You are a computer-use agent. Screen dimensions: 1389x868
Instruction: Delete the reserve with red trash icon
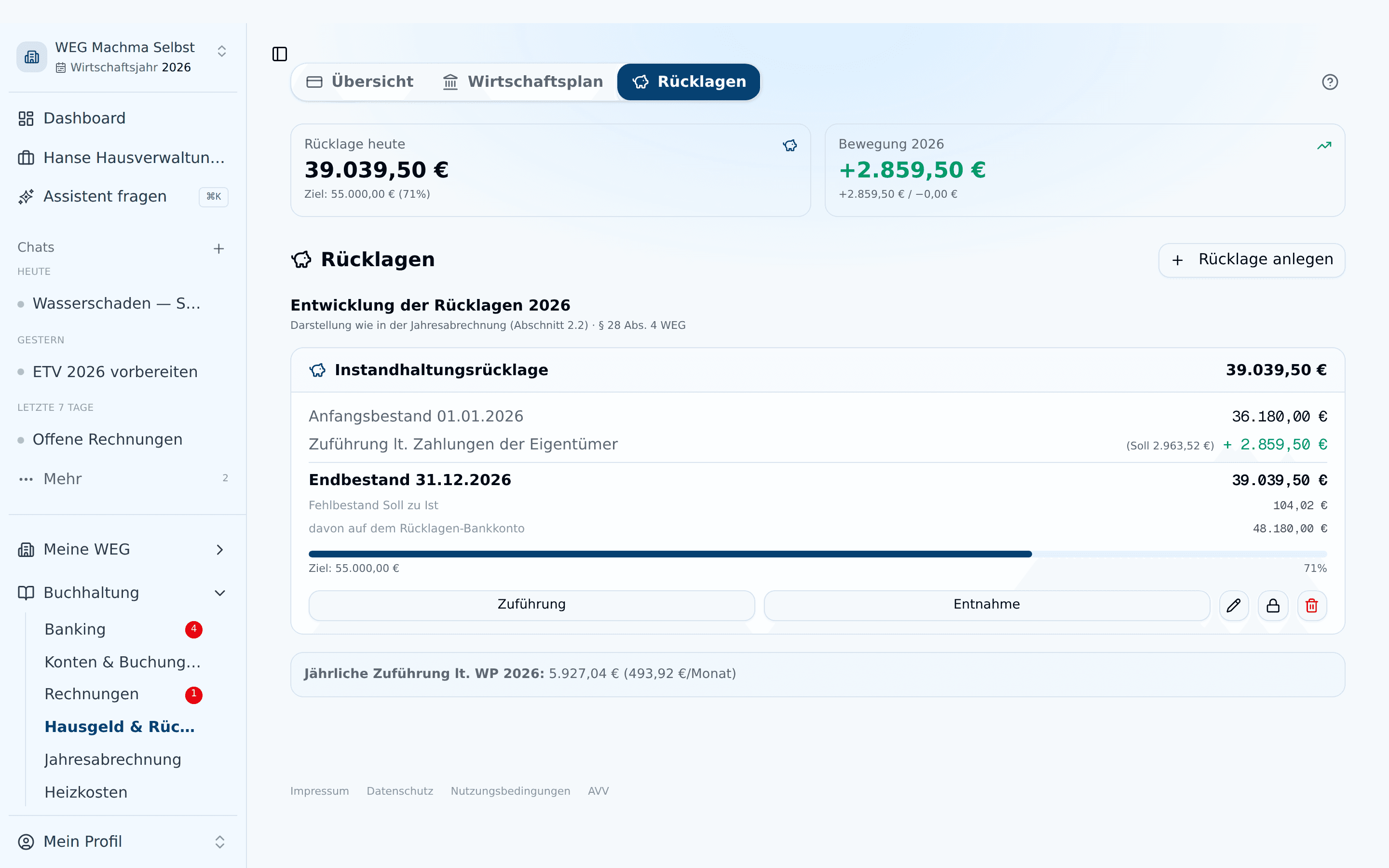[1311, 605]
